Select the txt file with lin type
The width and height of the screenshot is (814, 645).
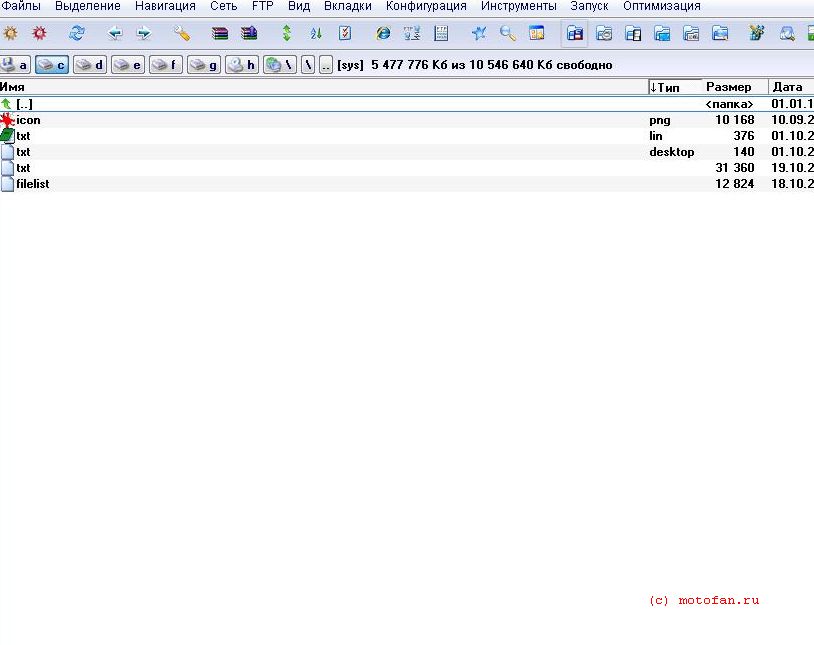pyautogui.click(x=407, y=136)
